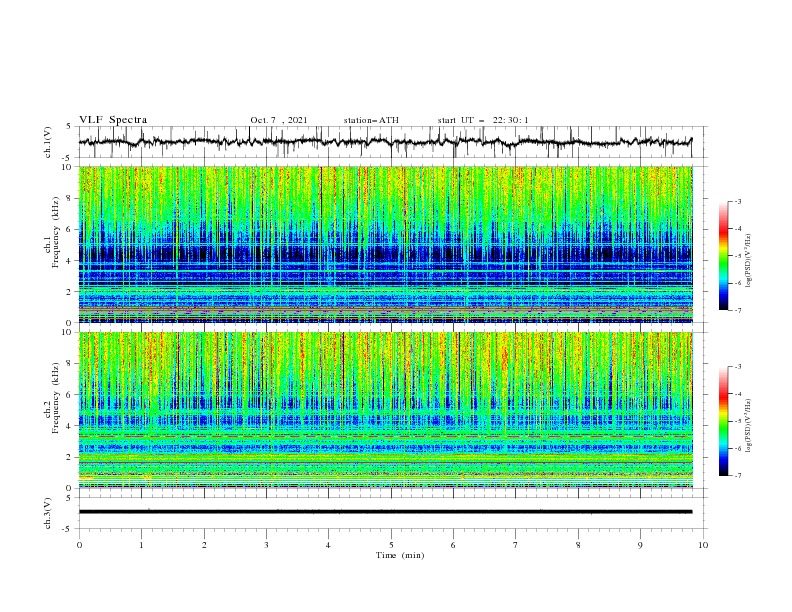The height and width of the screenshot is (612, 792).
Task: Click the '3' tick on the time axis
Action: [x=266, y=545]
